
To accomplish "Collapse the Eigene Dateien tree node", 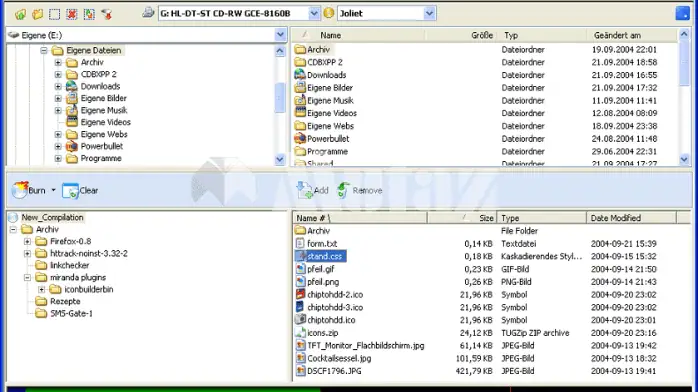I will coord(44,50).
